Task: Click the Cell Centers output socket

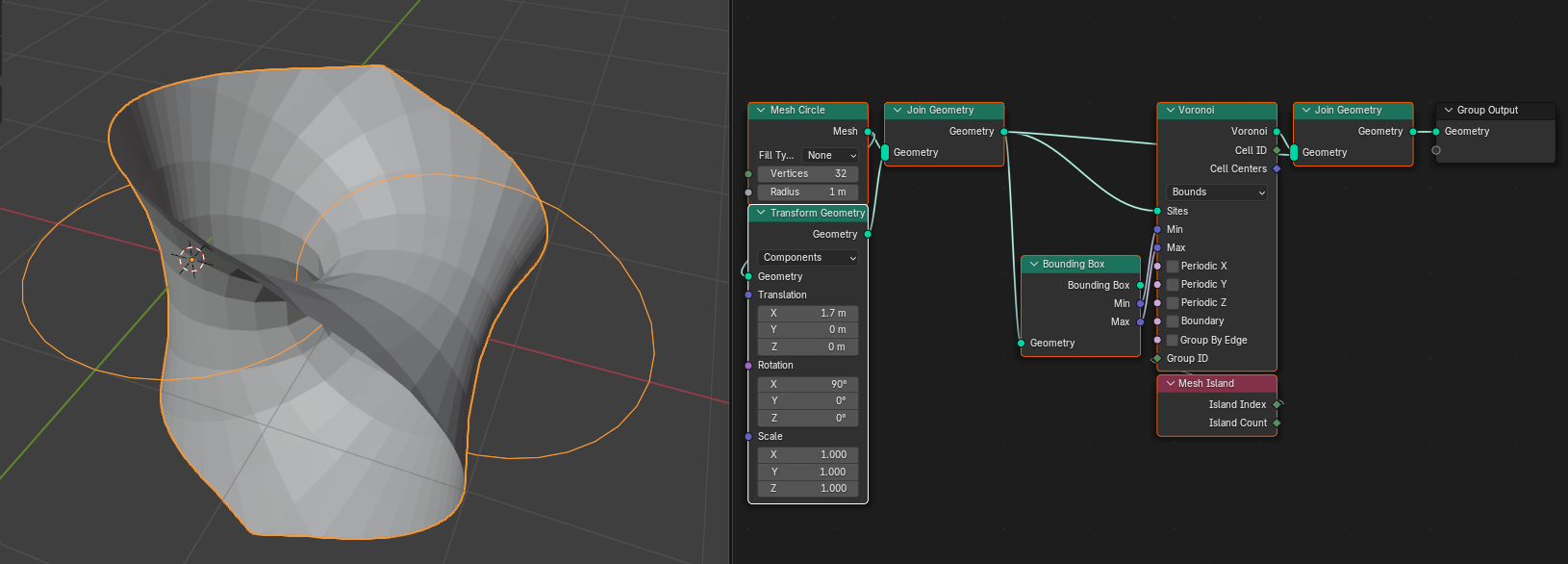Action: (x=1277, y=169)
